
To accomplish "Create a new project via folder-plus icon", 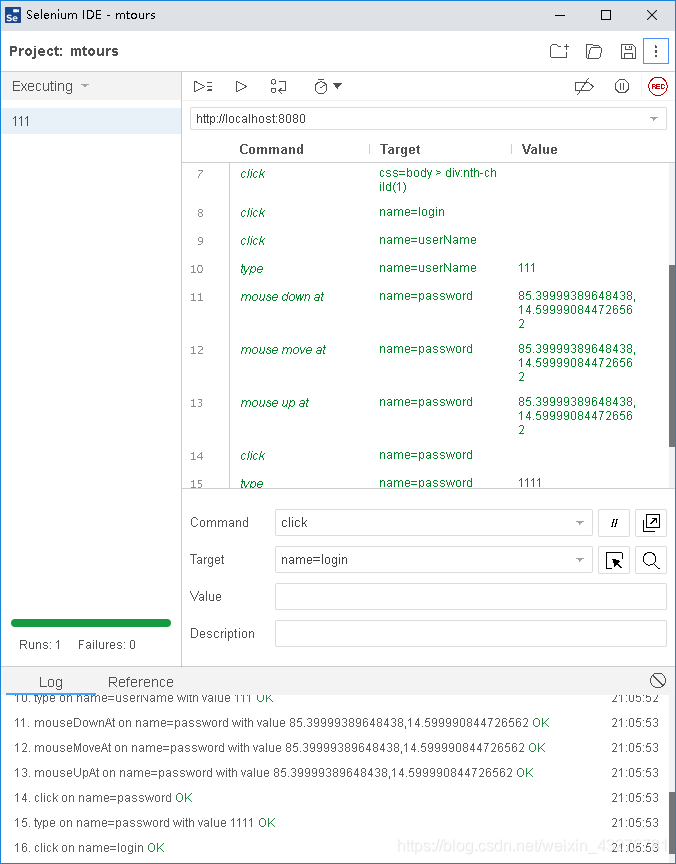I will (559, 51).
